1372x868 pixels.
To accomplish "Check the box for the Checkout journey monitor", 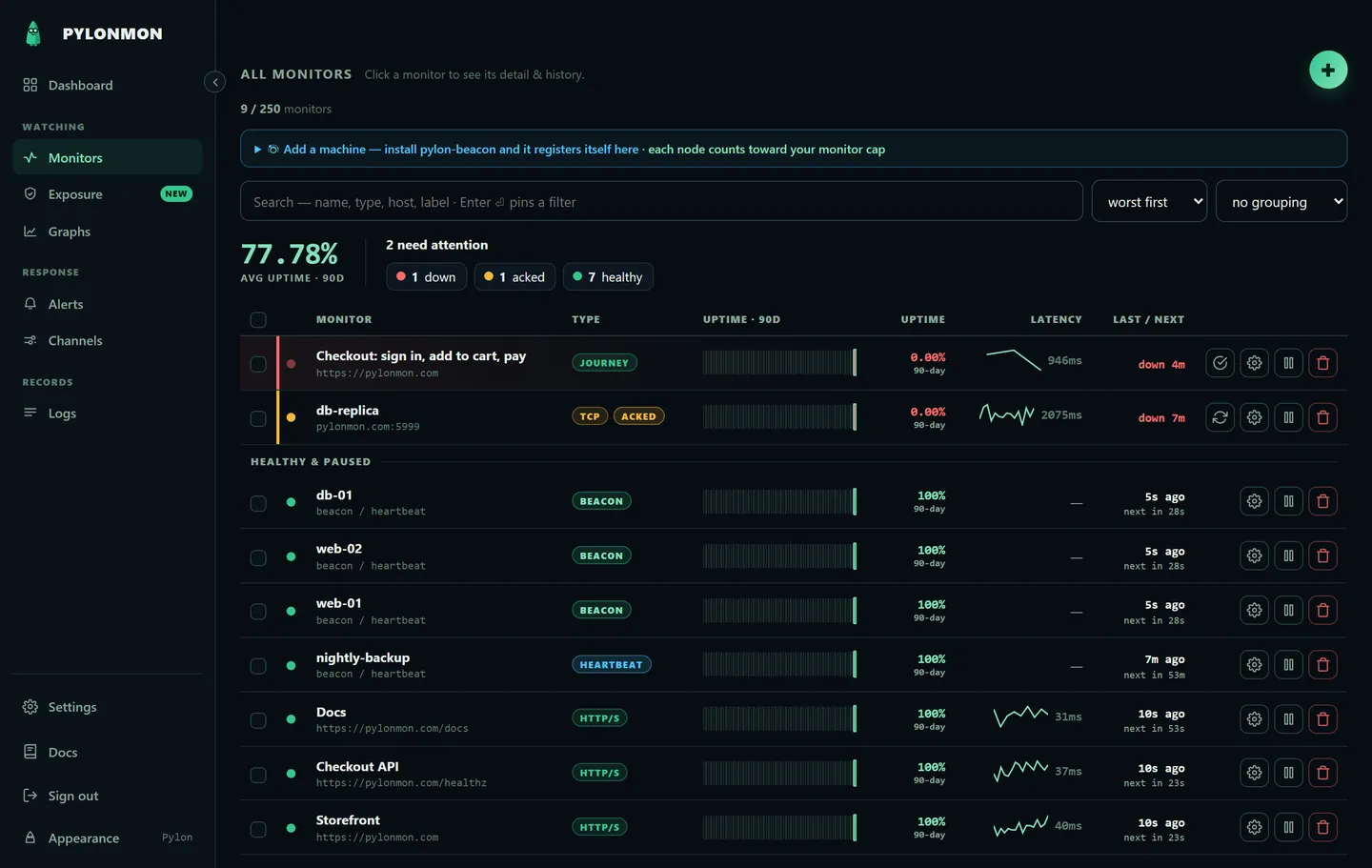I will (258, 364).
